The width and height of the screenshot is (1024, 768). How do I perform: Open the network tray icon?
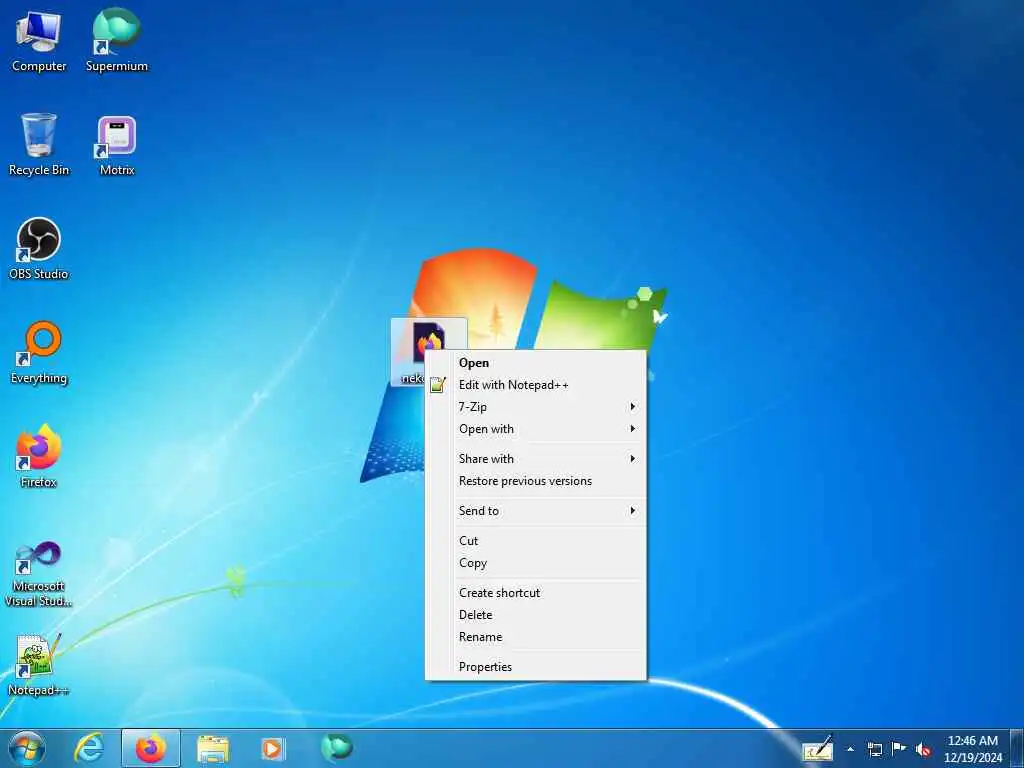pyautogui.click(x=874, y=749)
